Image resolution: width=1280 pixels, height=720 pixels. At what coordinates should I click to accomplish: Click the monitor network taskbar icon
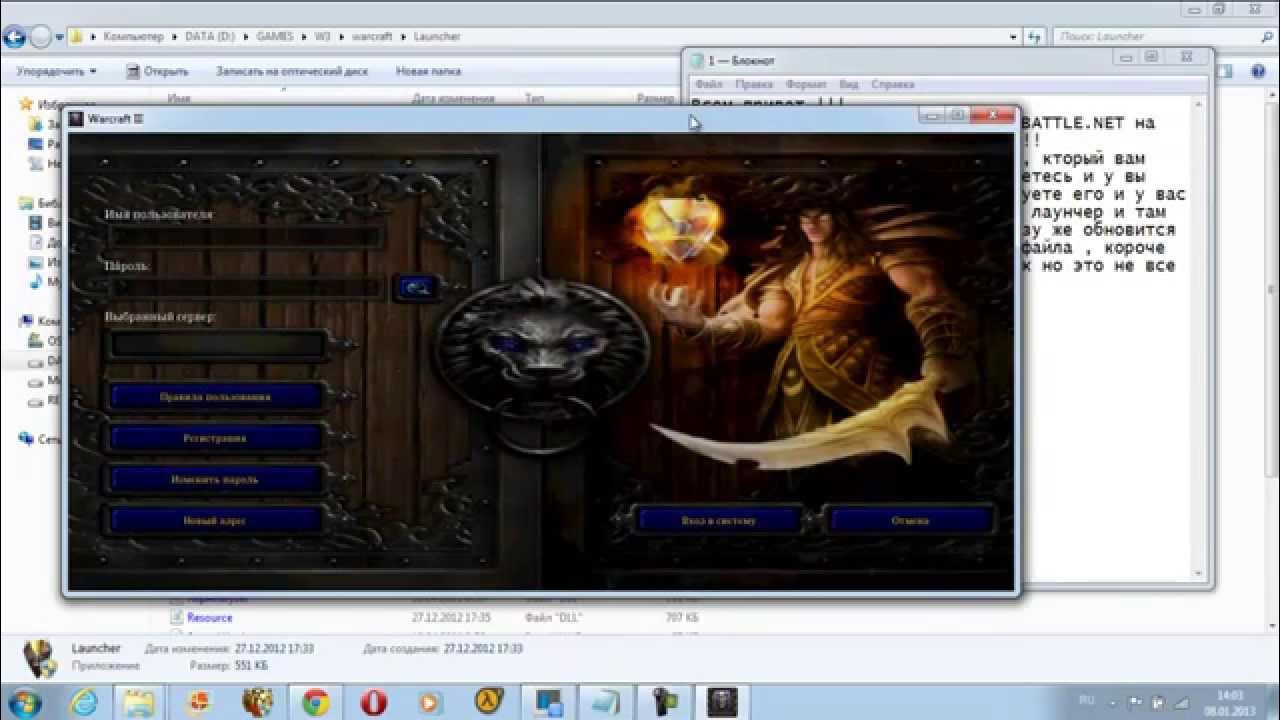click(x=548, y=702)
